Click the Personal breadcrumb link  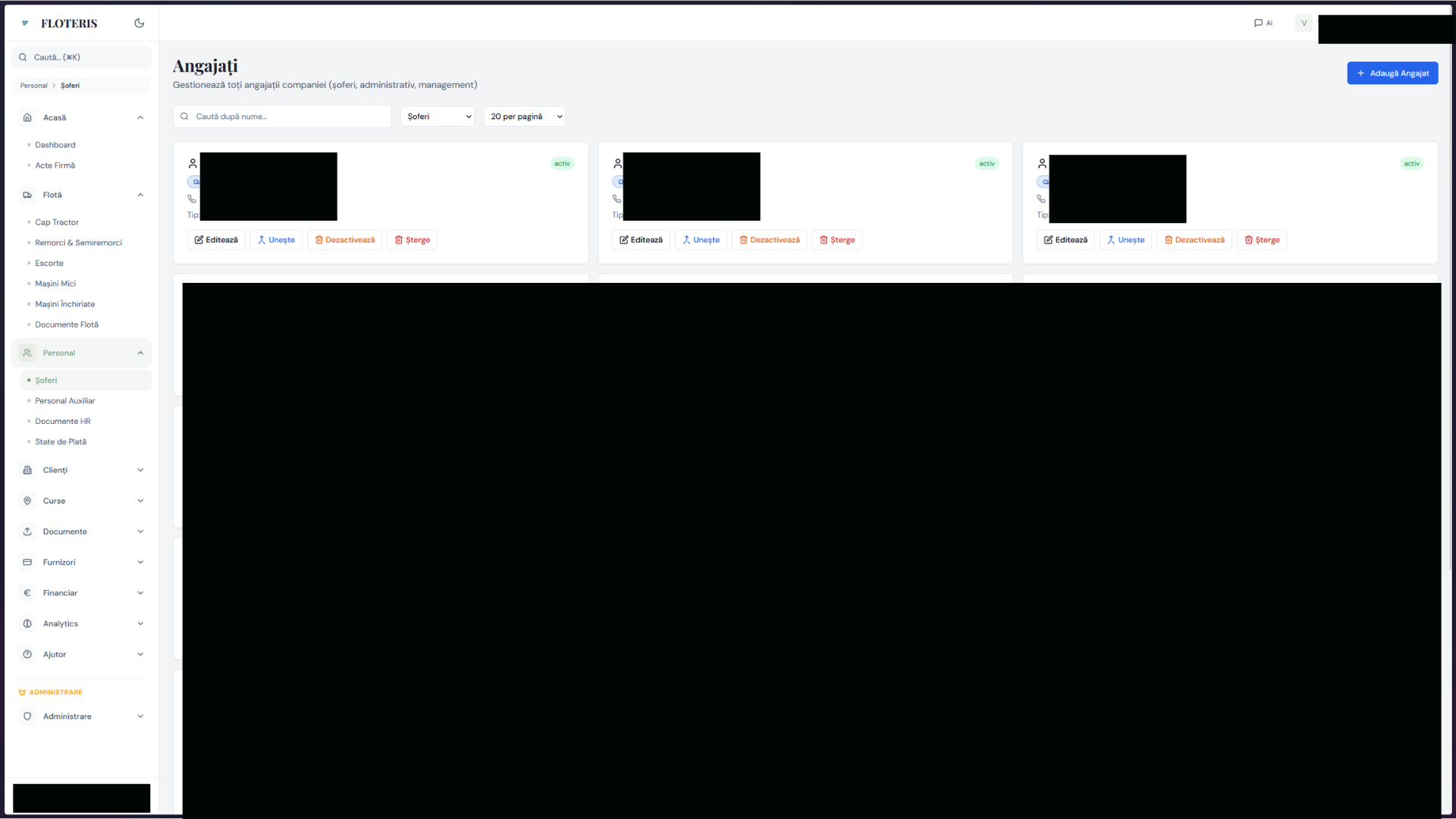(x=33, y=86)
